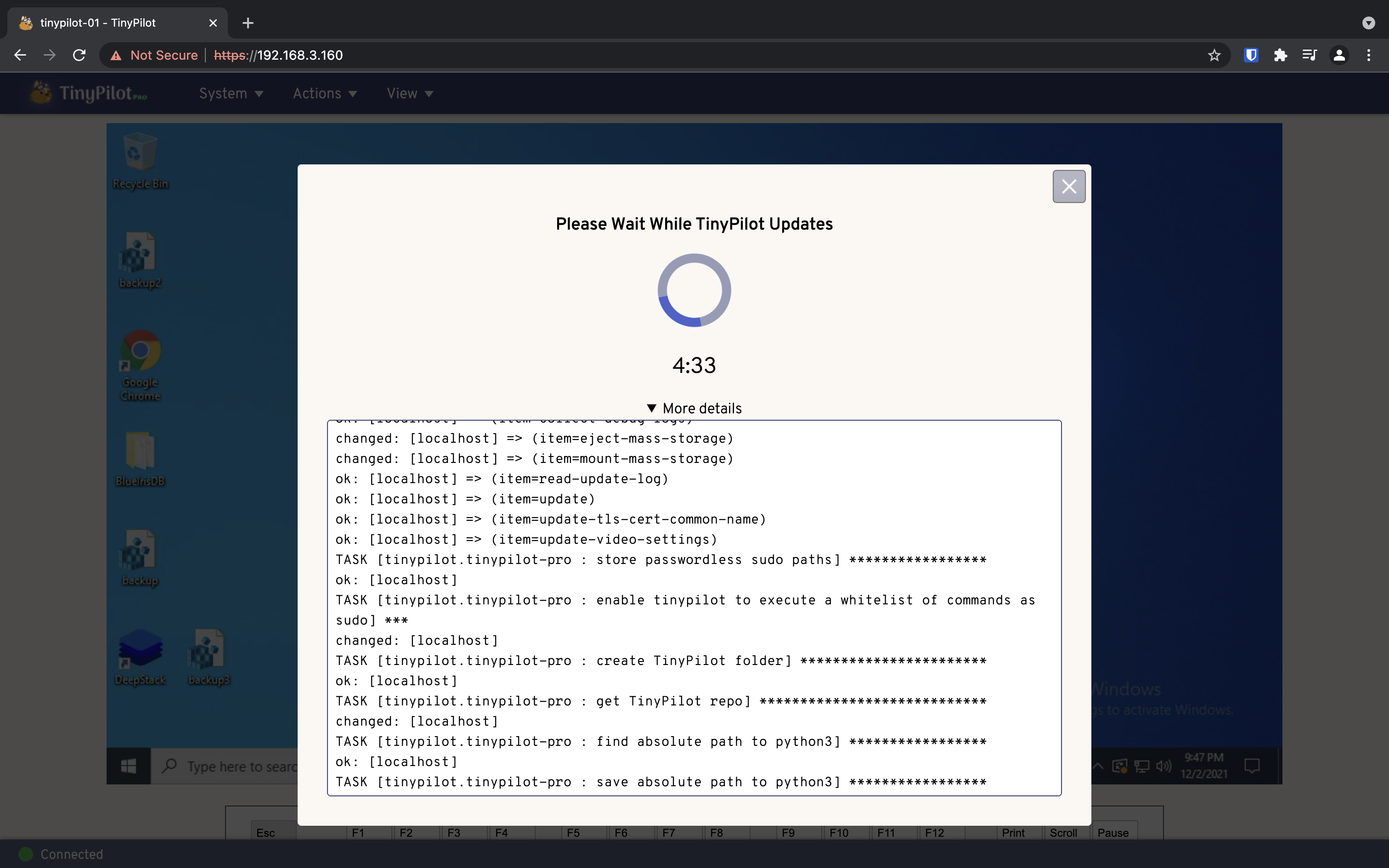
Task: Open the remote Windows Start button
Action: (129, 766)
